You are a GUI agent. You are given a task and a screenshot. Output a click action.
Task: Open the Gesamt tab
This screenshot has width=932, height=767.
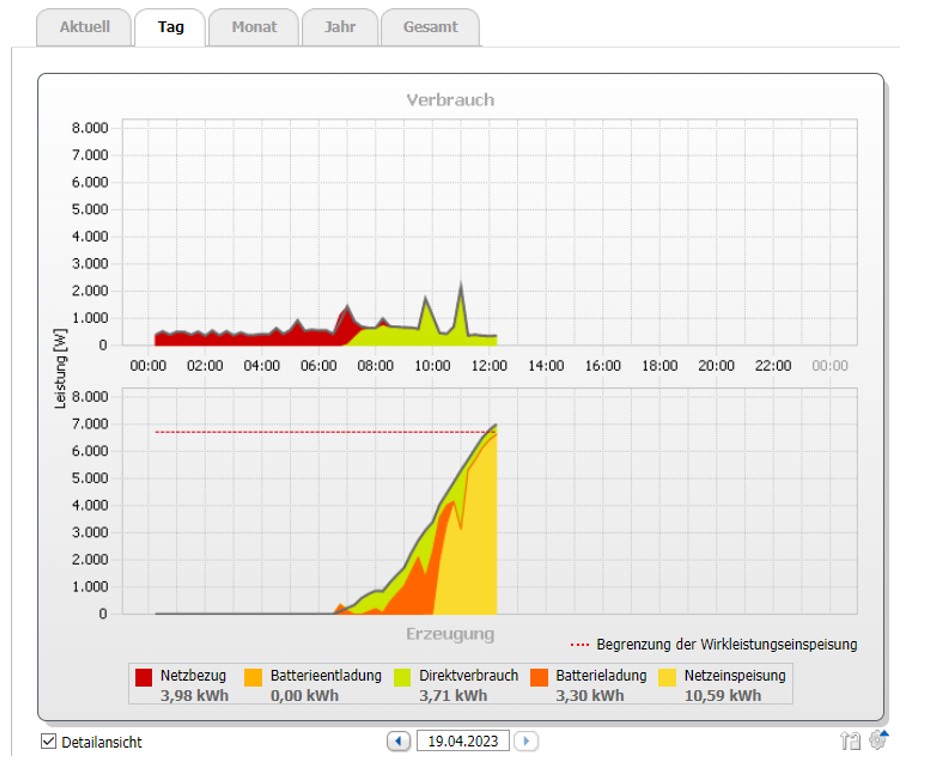tap(430, 27)
